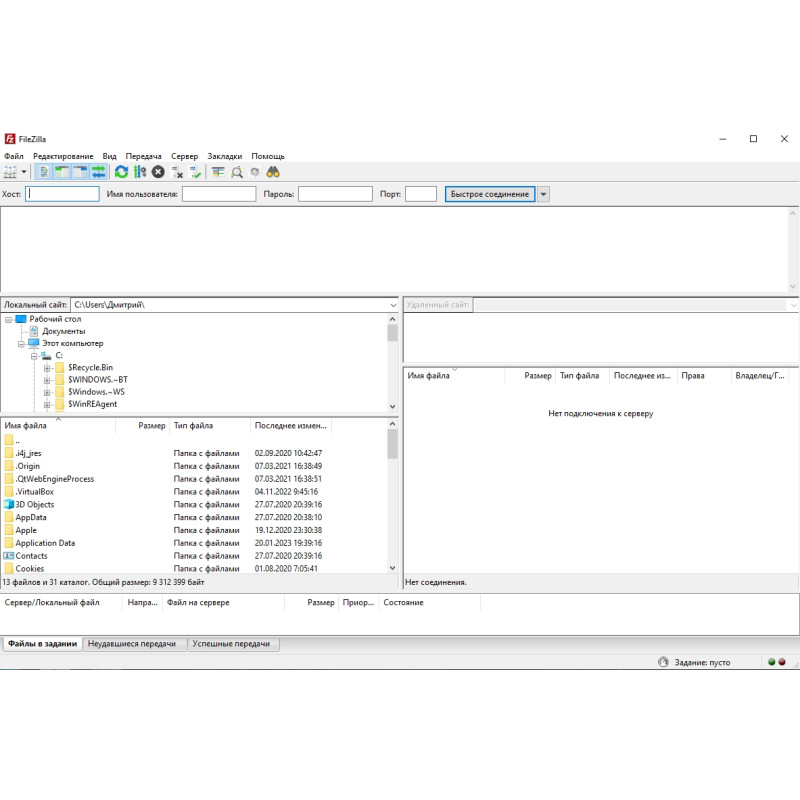This screenshot has width=800, height=800.
Task: Open the quick connect history dropdown
Action: pyautogui.click(x=542, y=194)
